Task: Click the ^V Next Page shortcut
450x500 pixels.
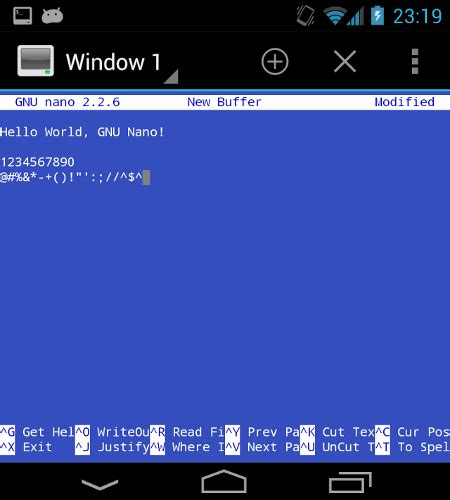Action: [x=262, y=447]
